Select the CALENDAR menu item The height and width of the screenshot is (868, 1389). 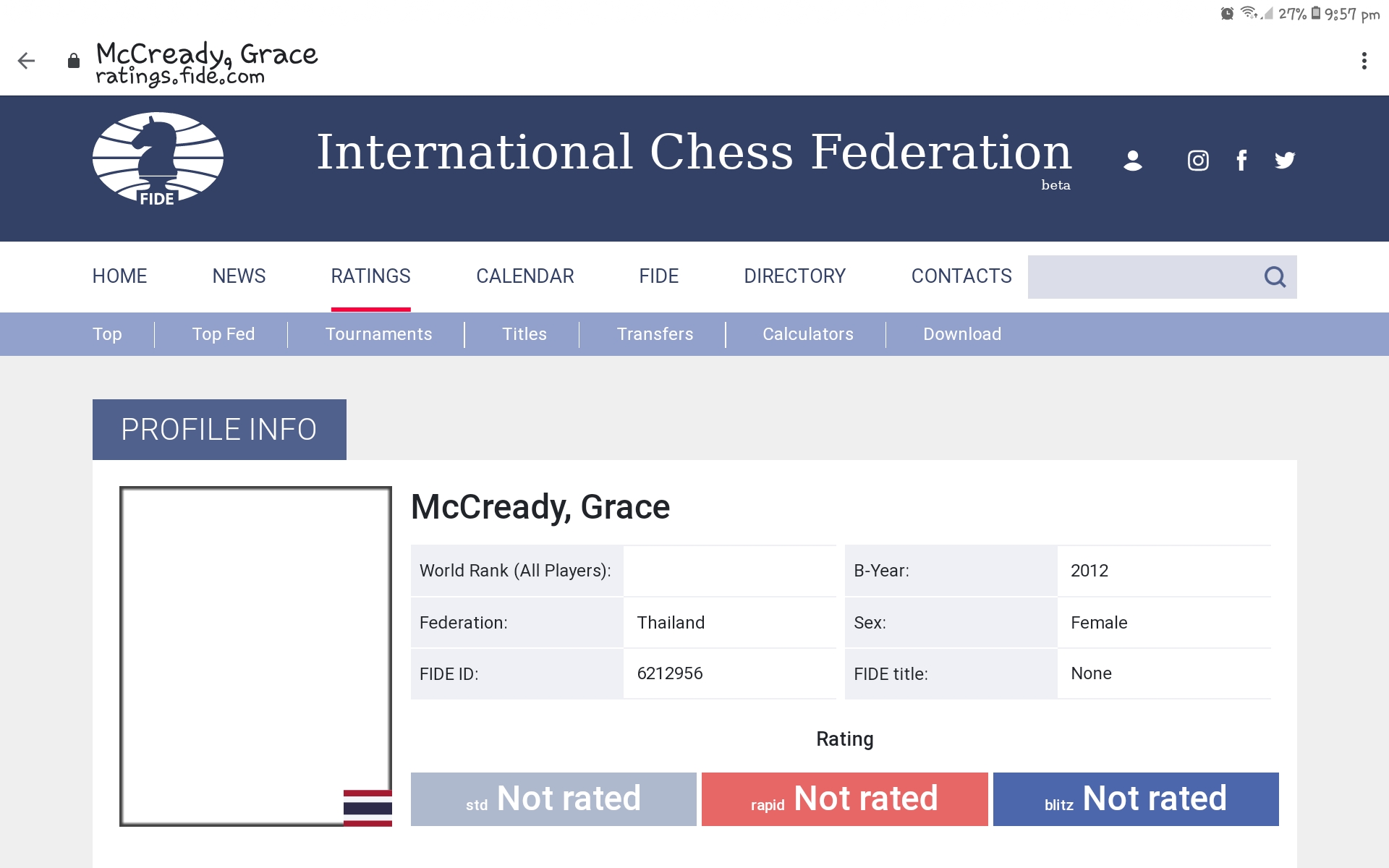coord(524,276)
